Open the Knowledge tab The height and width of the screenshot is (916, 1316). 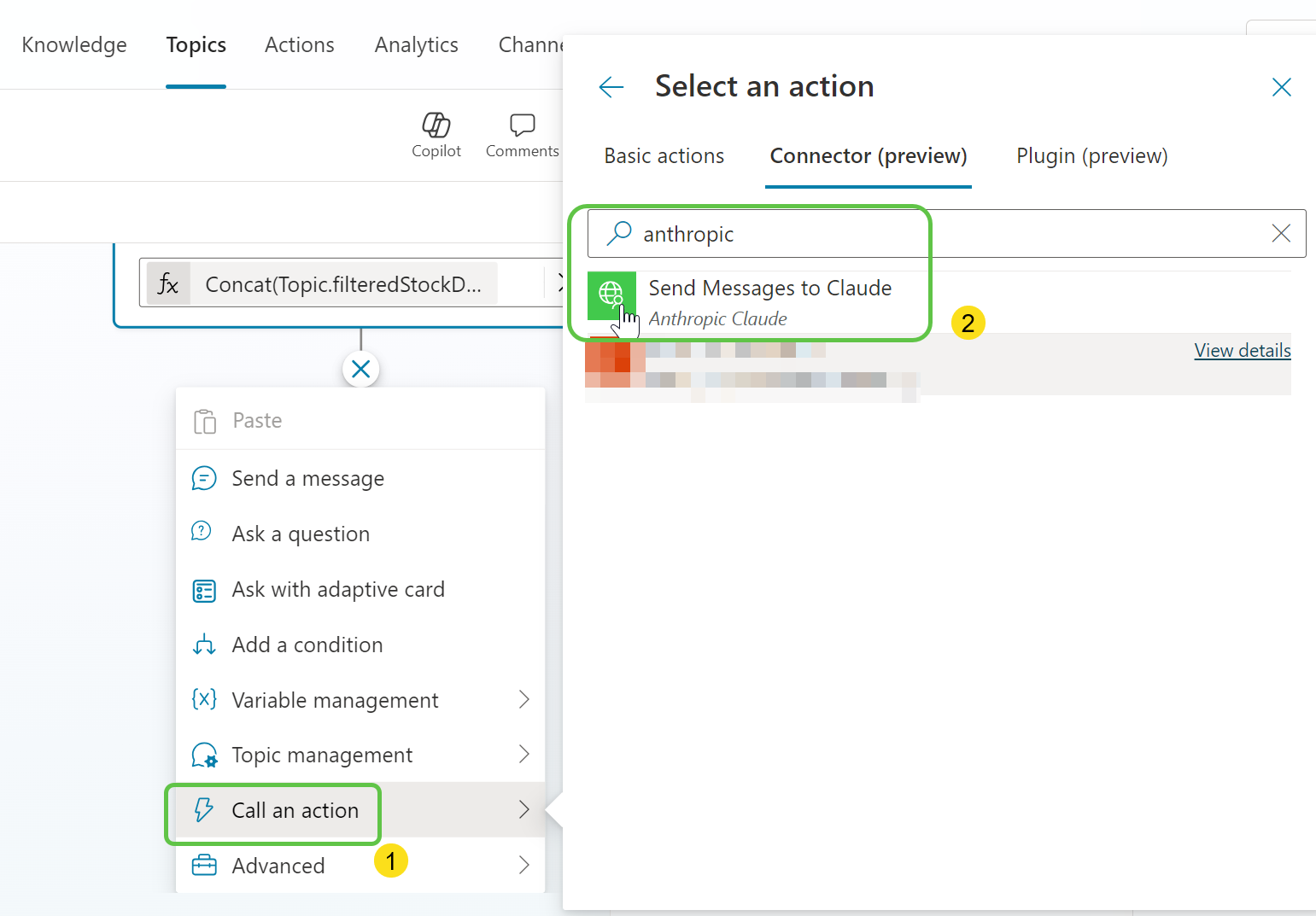point(74,44)
